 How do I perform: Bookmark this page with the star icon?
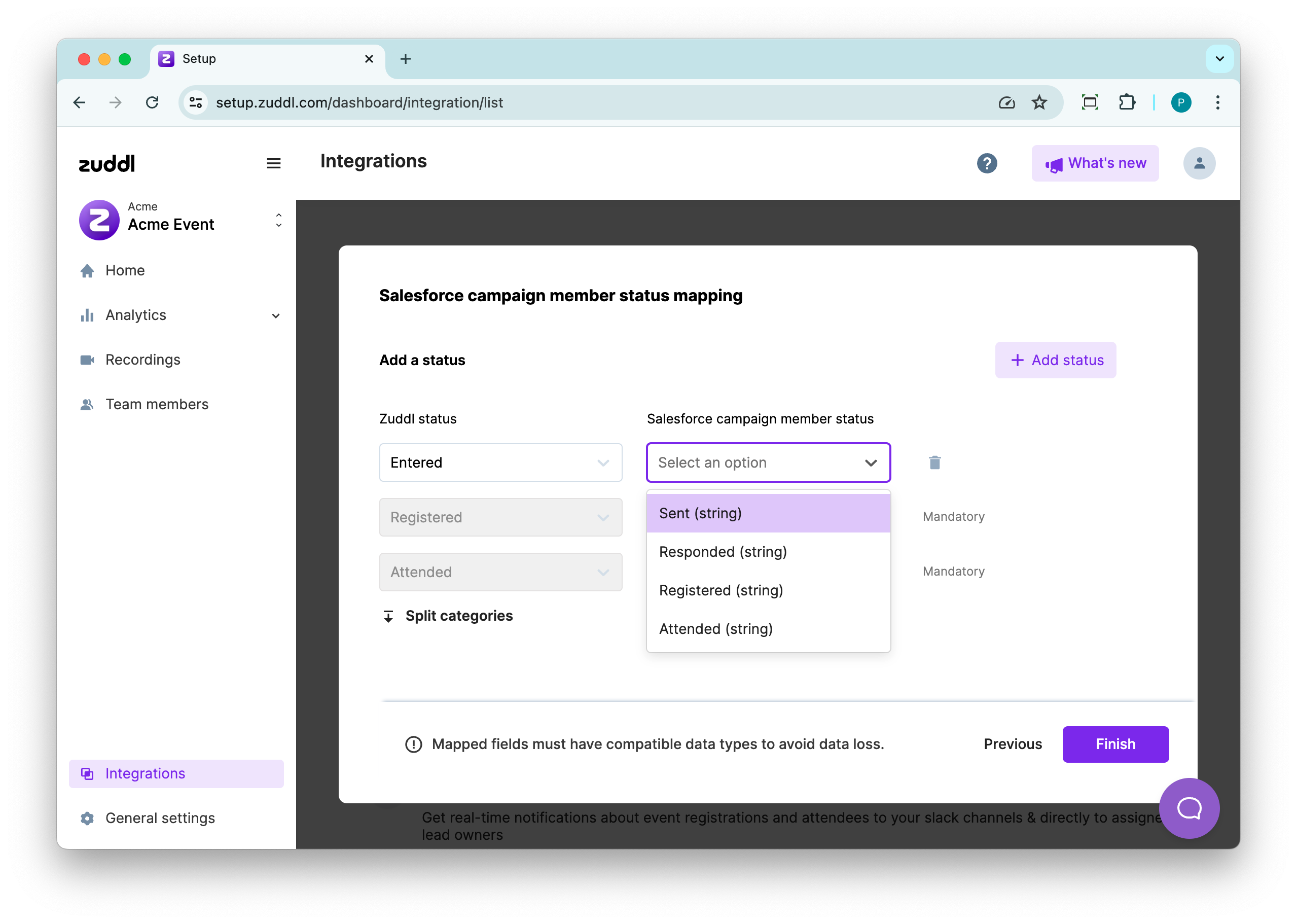click(1039, 102)
